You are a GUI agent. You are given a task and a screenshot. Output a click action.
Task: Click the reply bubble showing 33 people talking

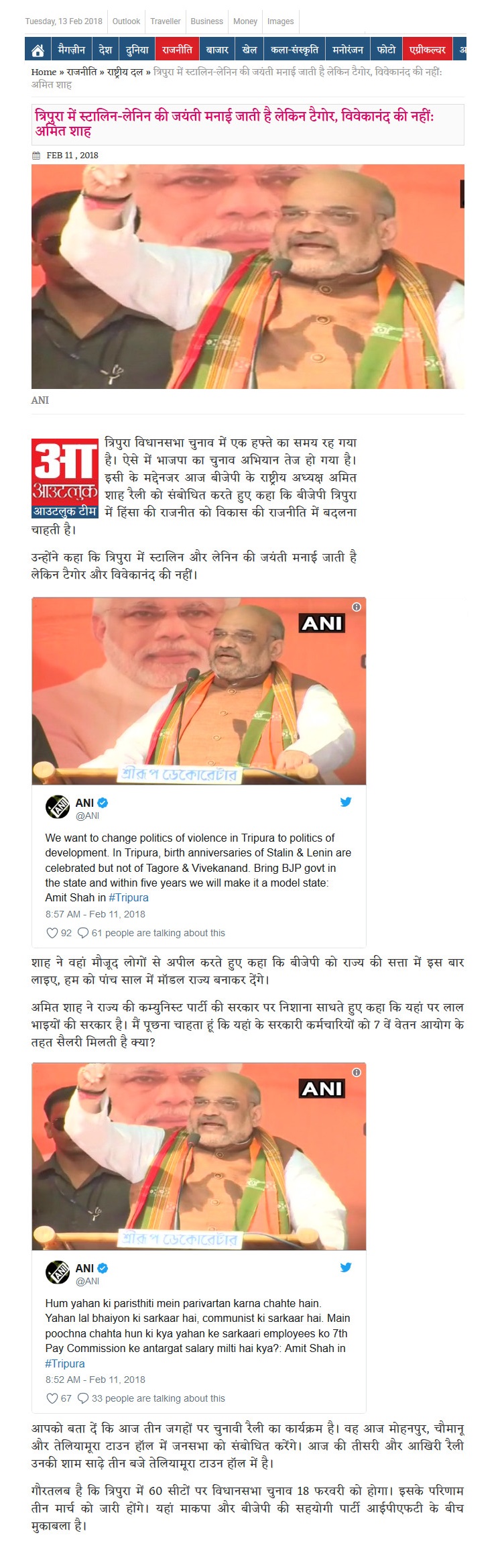(84, 1398)
